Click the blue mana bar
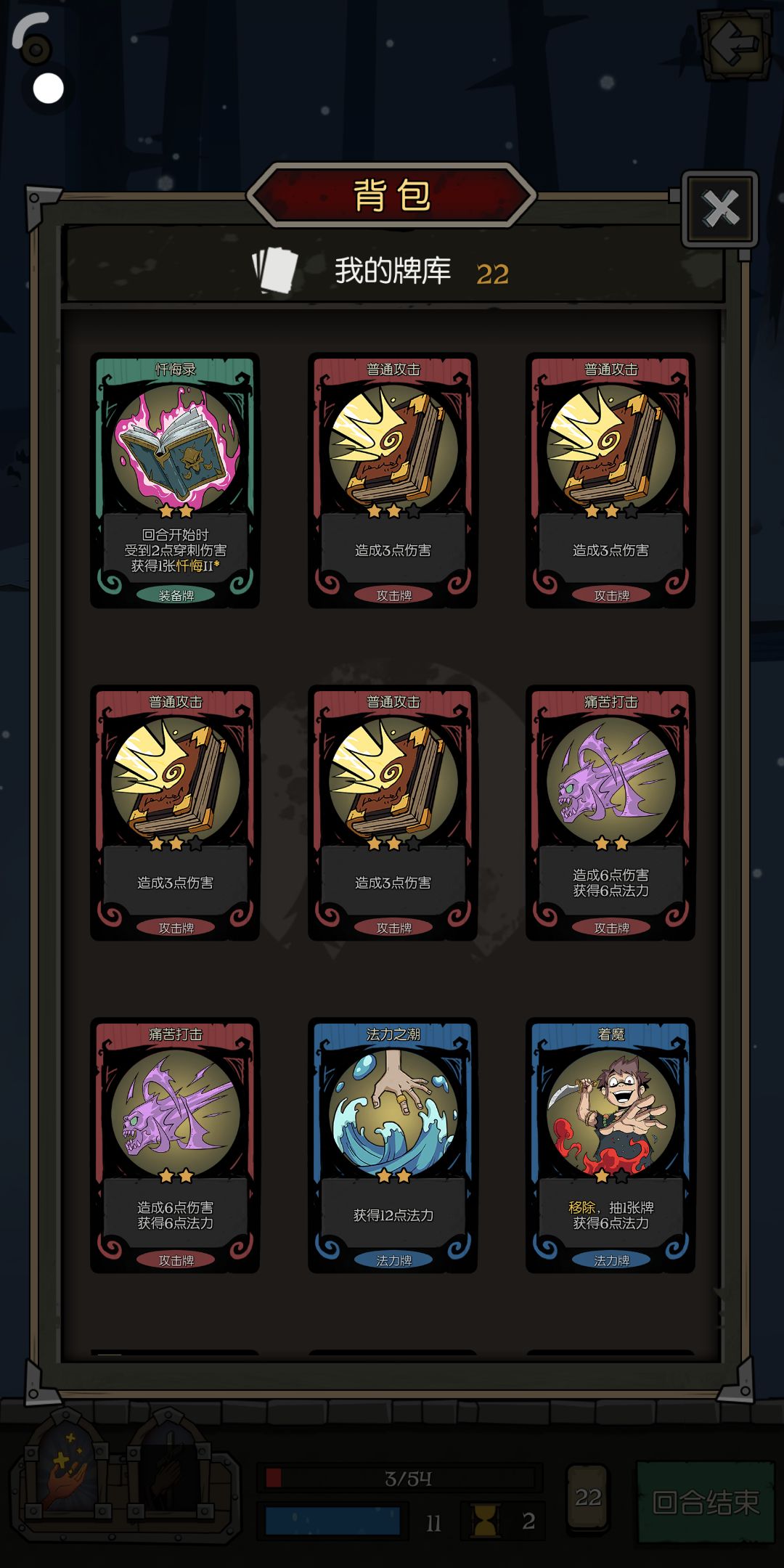Screen dimensions: 784x1568 [x=332, y=1520]
